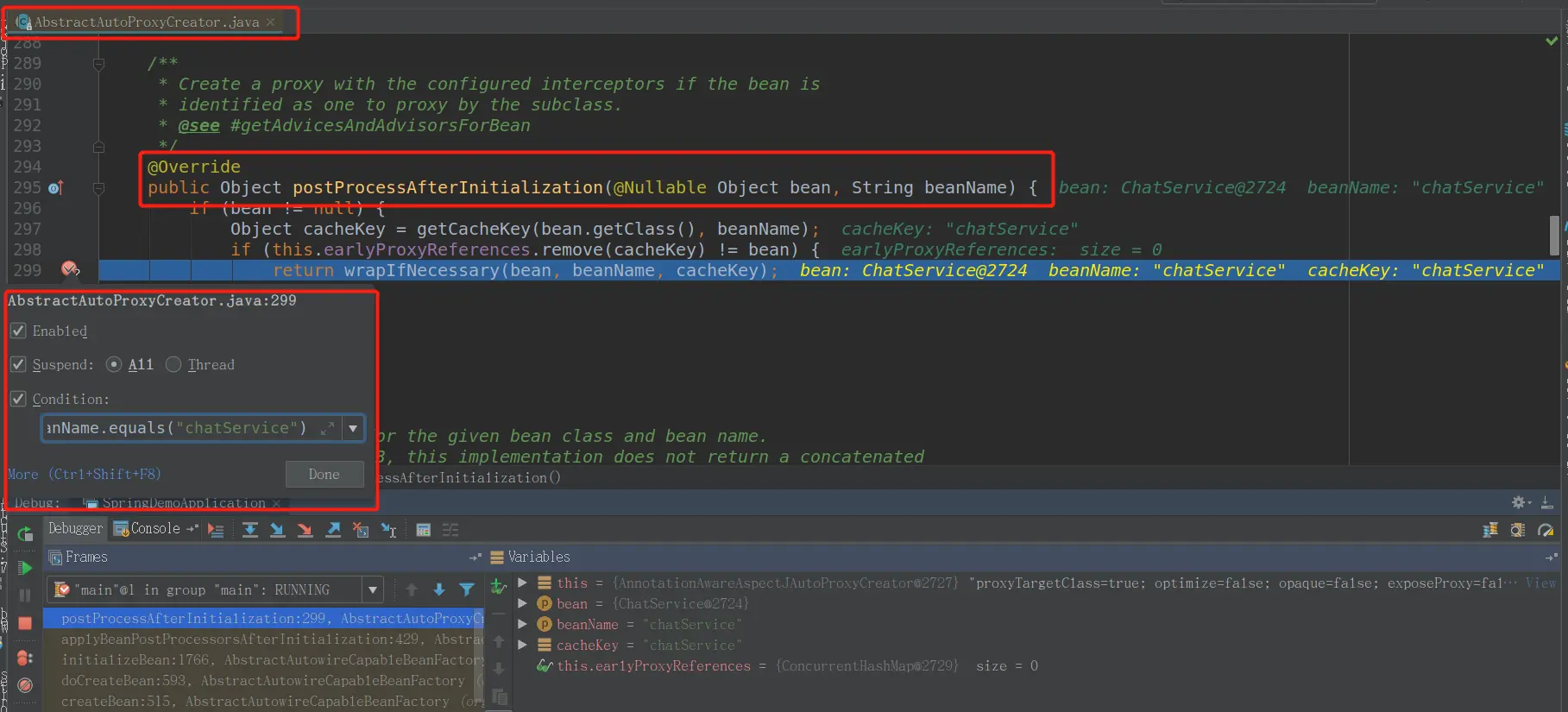1568x712 pixels.
Task: Add a new watch with the plus-glasses icon
Action: point(498,587)
